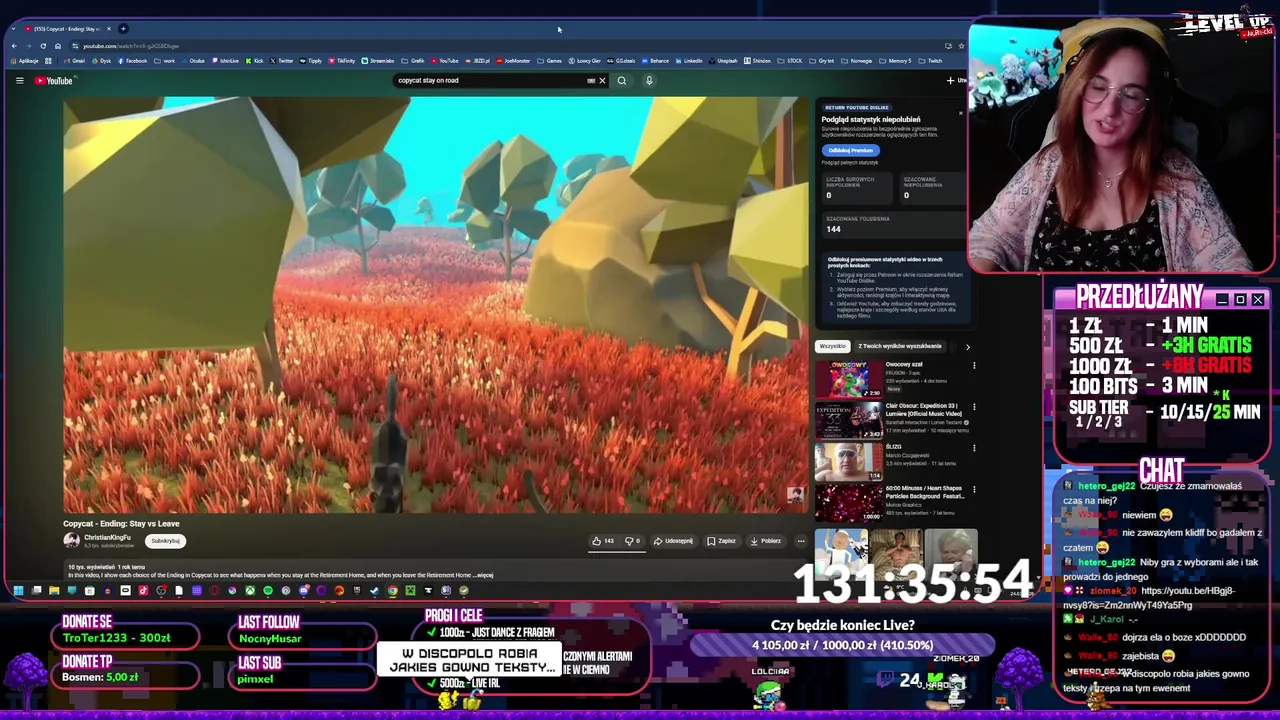Open the Norwegia bookmarks folder

tap(857, 61)
